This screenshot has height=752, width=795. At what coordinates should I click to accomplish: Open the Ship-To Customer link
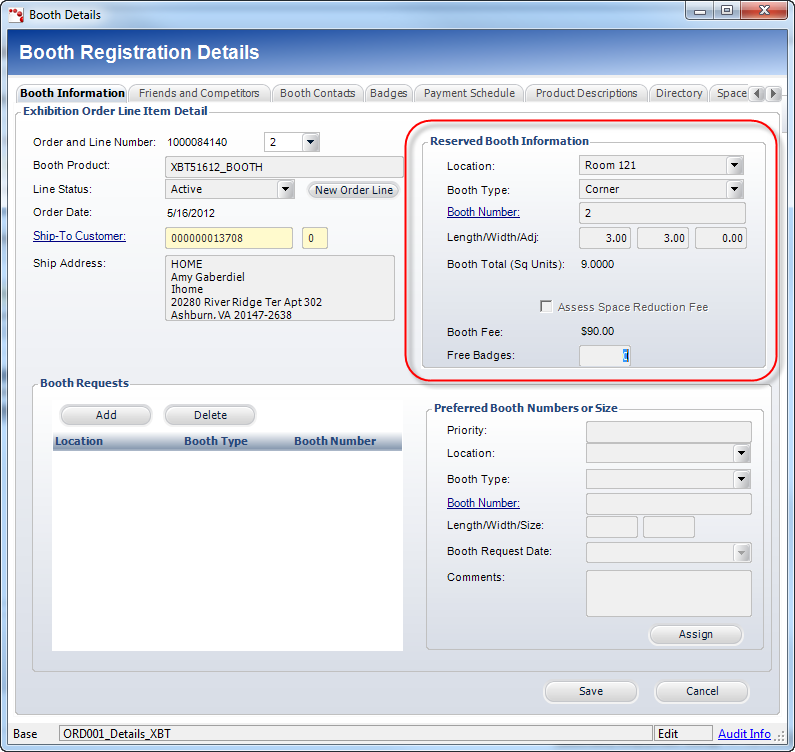pyautogui.click(x=79, y=236)
